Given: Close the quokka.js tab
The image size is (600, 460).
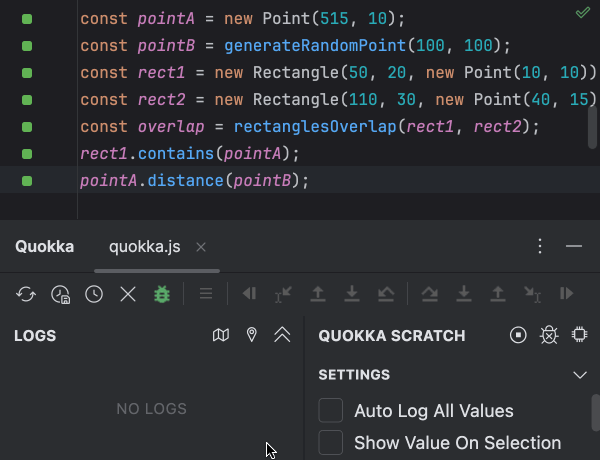Looking at the screenshot, I should (x=201, y=247).
